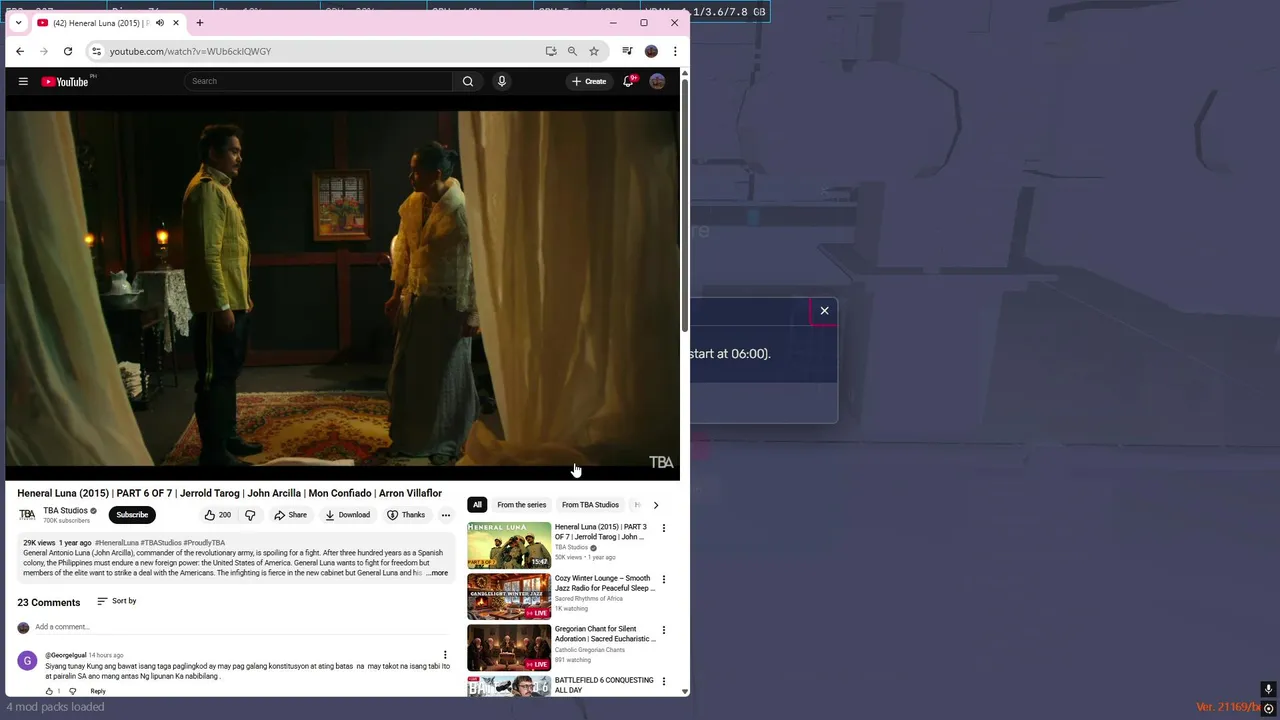
Task: Open Chrome three-dot menu
Action: pyautogui.click(x=675, y=51)
